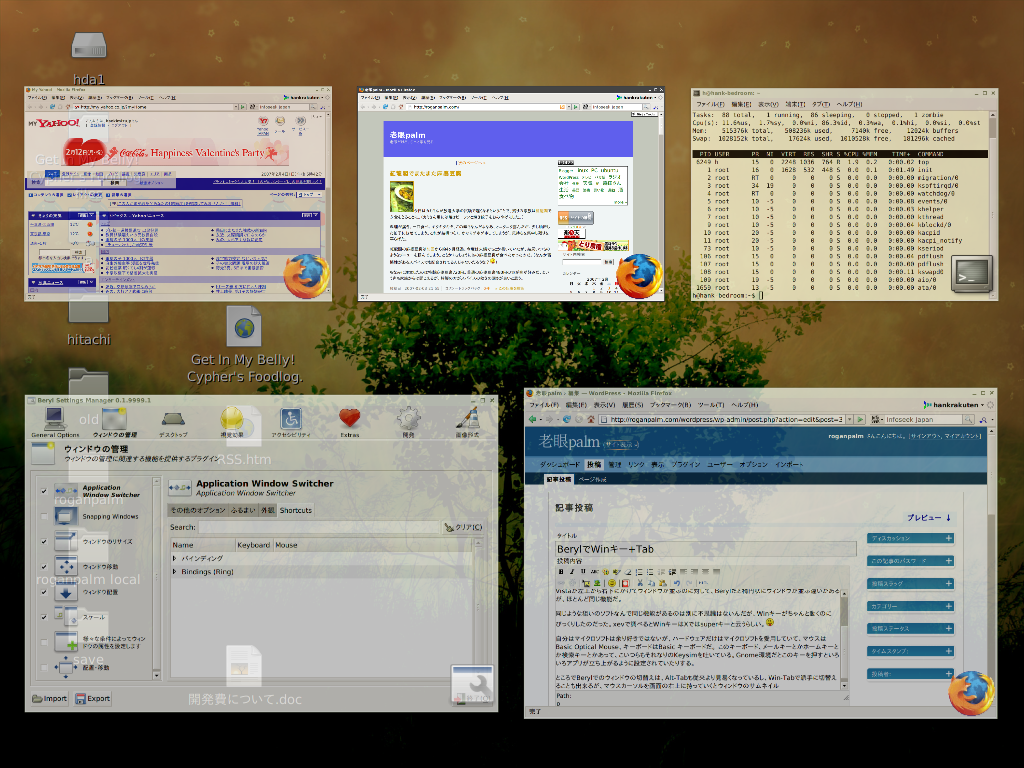Switch to the その他のオプション tab
Viewport: 1024px width, 768px height.
pyautogui.click(x=198, y=510)
